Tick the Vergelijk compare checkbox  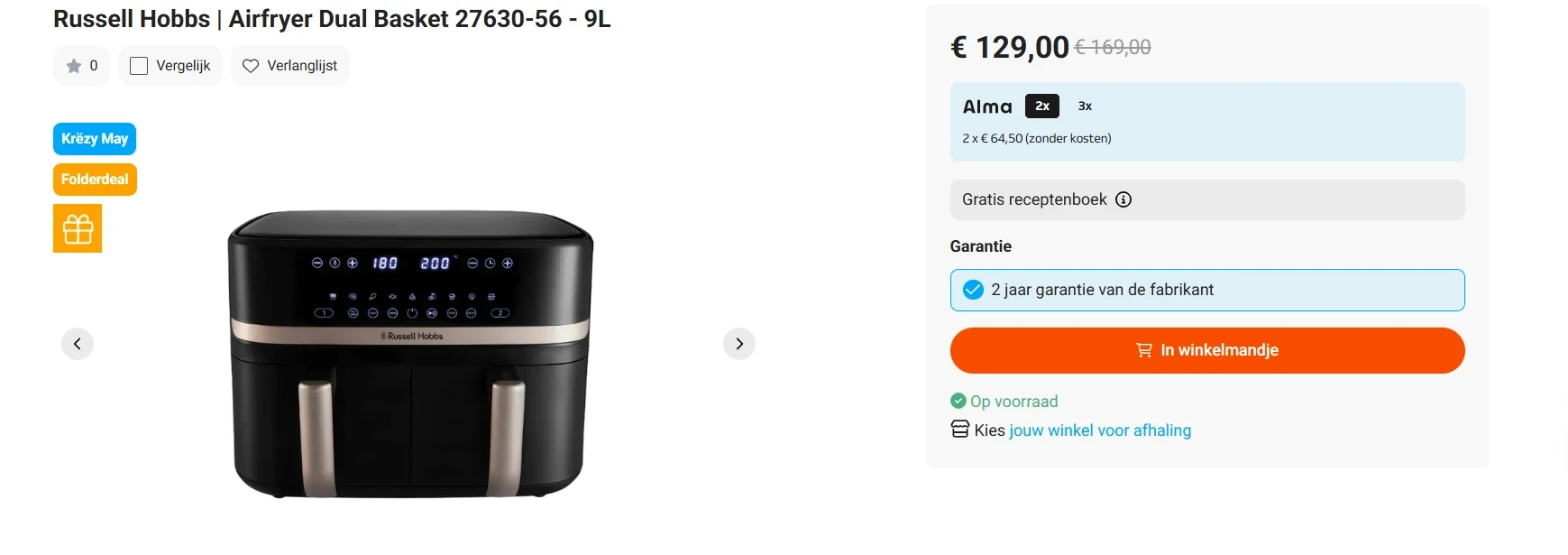139,66
